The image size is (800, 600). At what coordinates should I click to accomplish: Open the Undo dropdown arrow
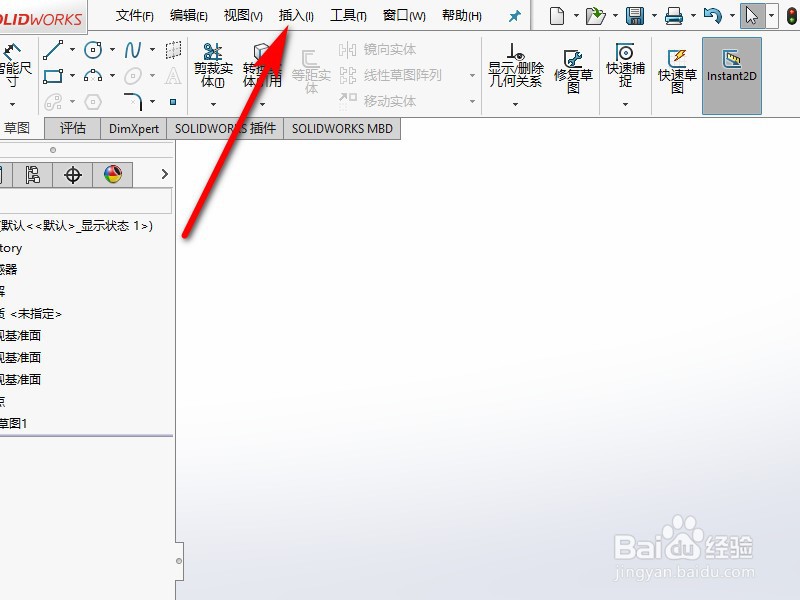(732, 16)
